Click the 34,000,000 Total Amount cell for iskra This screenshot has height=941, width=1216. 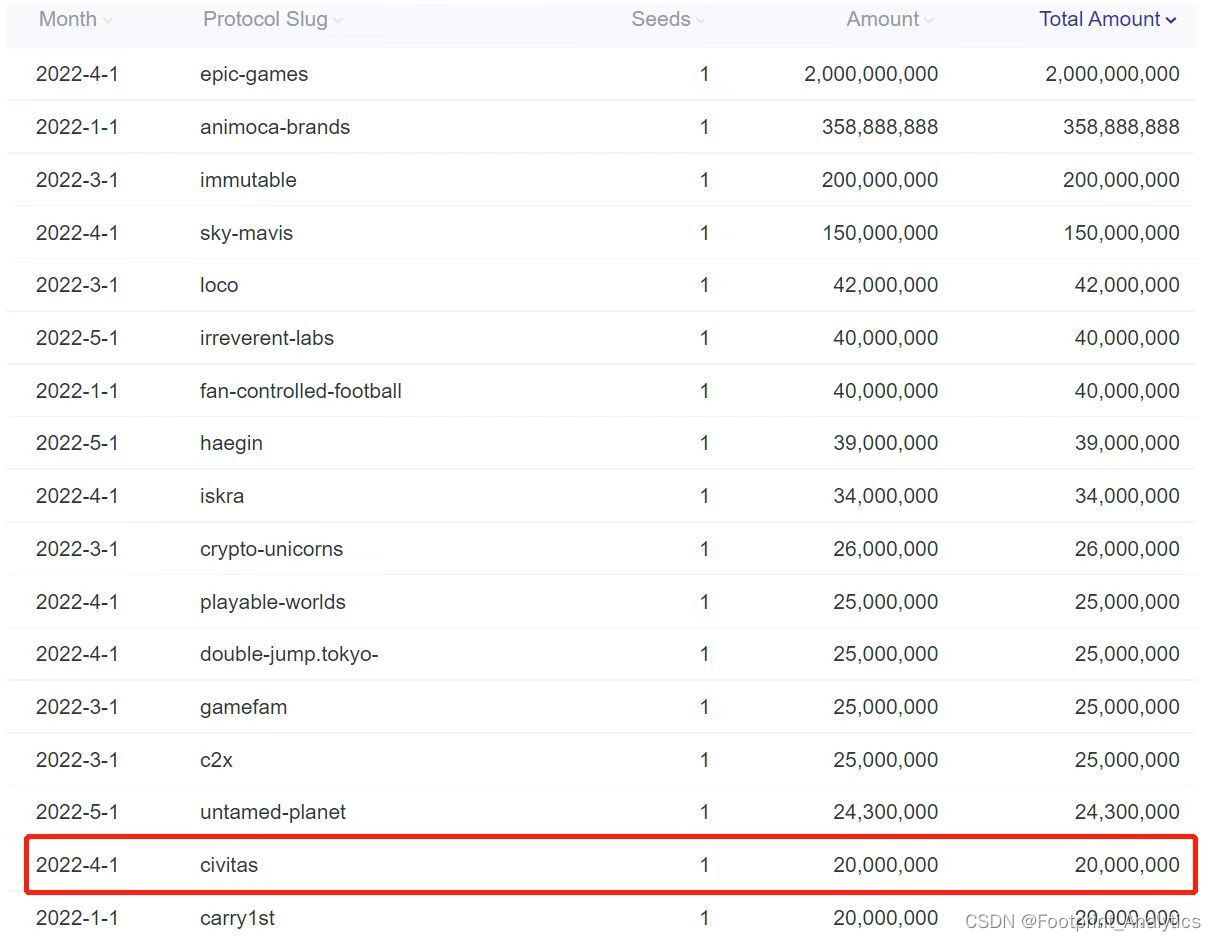click(x=1127, y=496)
